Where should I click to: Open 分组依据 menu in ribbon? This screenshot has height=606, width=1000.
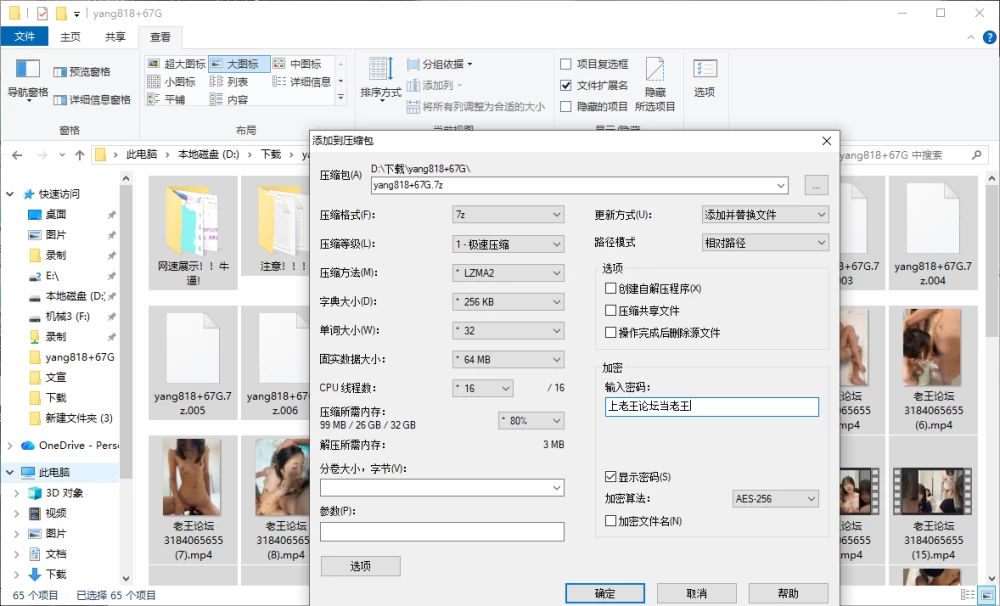pyautogui.click(x=439, y=64)
